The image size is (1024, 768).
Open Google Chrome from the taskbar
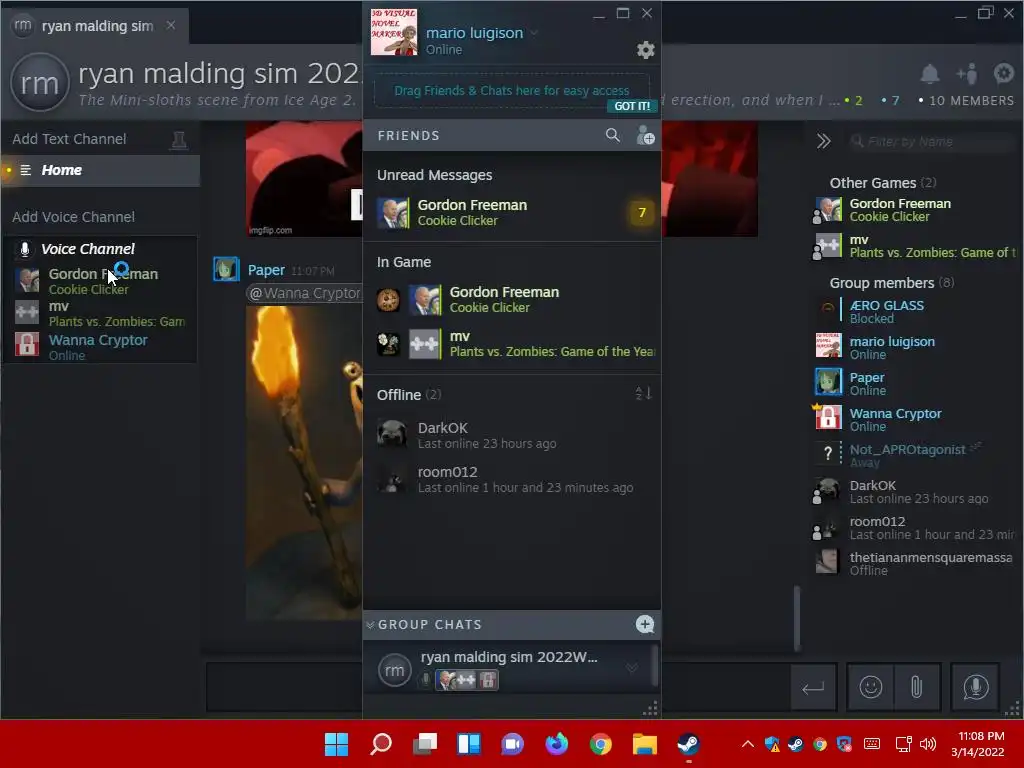point(600,744)
